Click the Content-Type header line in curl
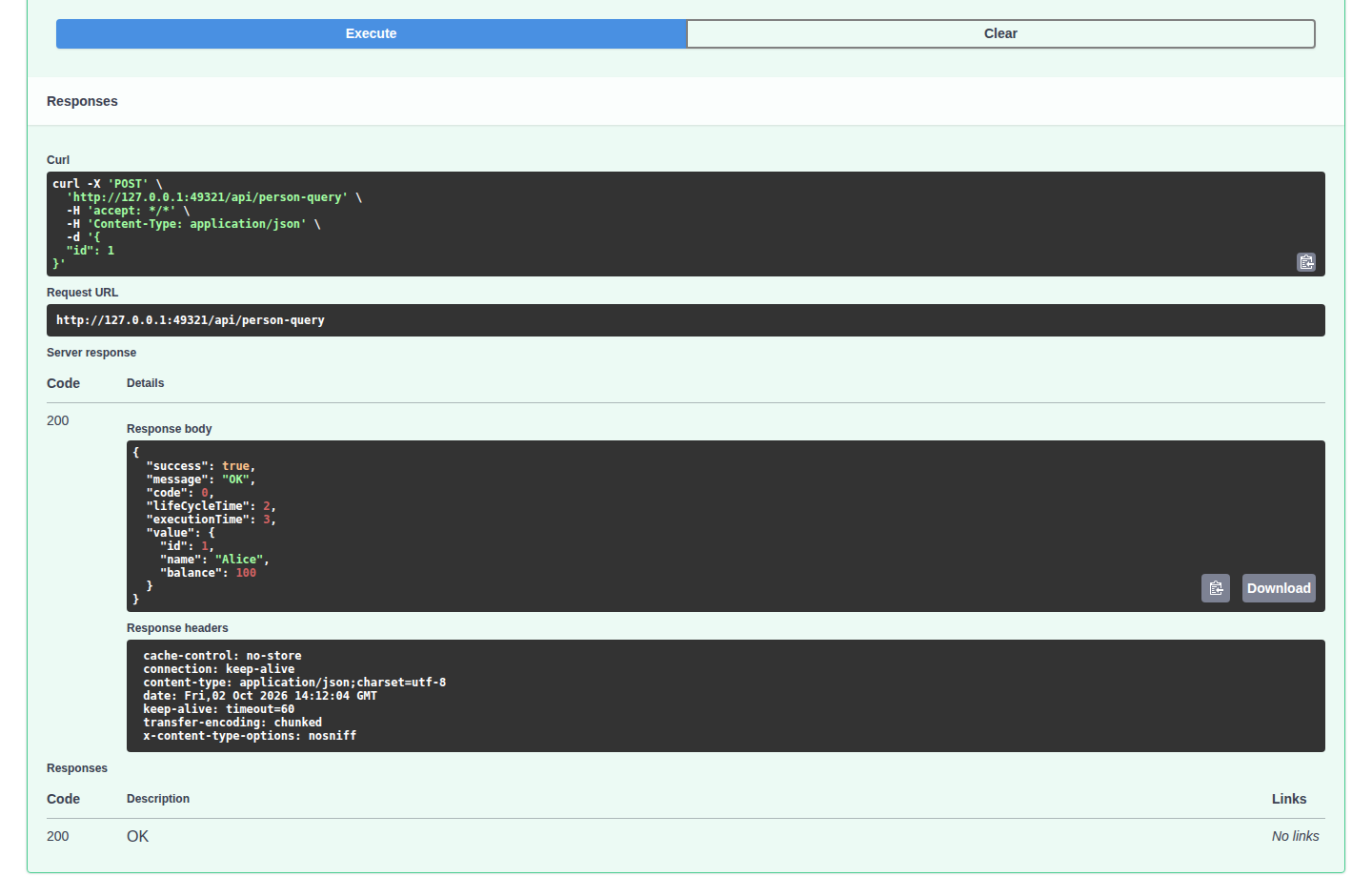Image resolution: width=1372 pixels, height=877 pixels. (193, 224)
